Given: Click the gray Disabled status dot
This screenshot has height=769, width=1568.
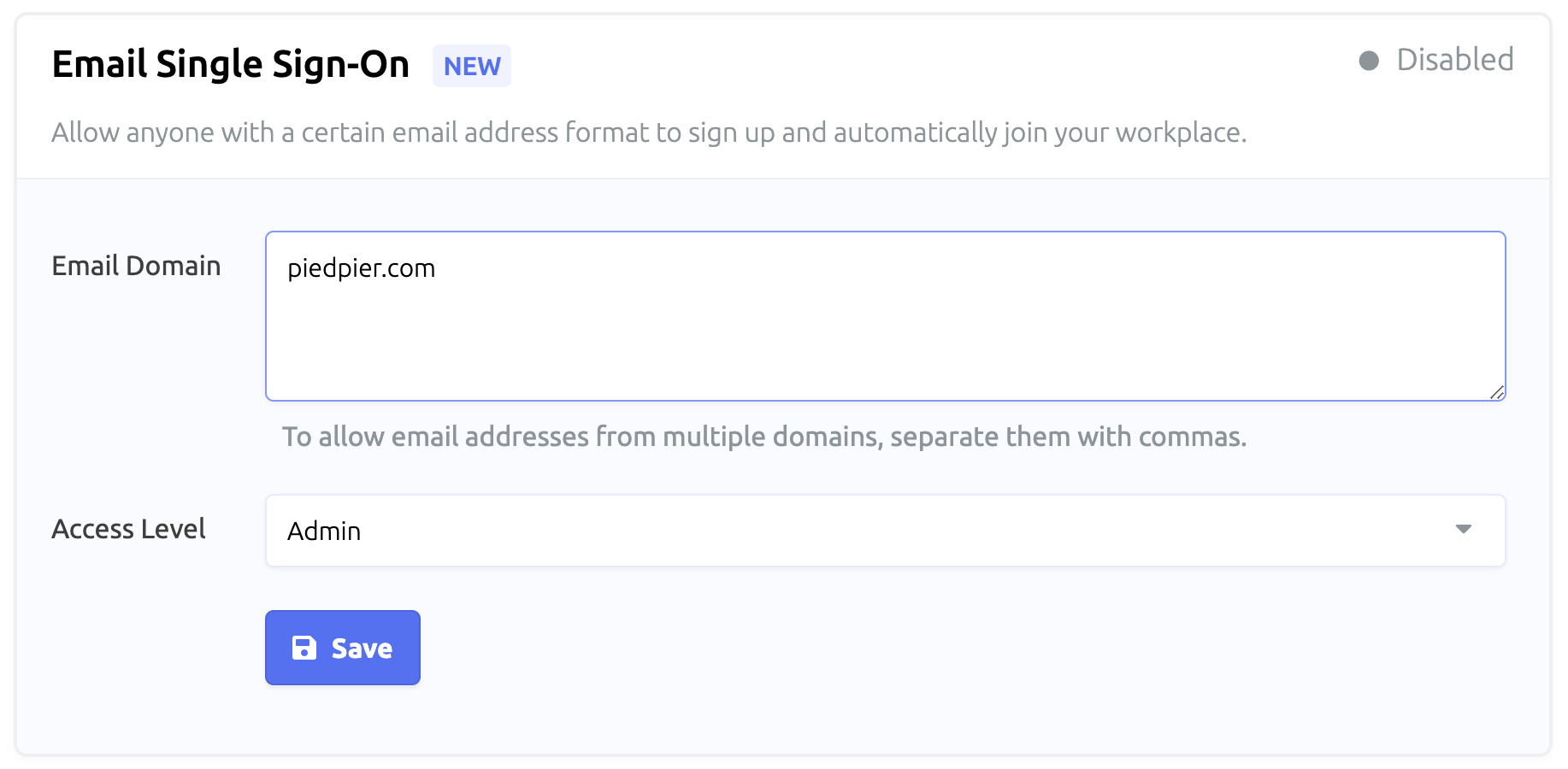Looking at the screenshot, I should tap(1369, 61).
